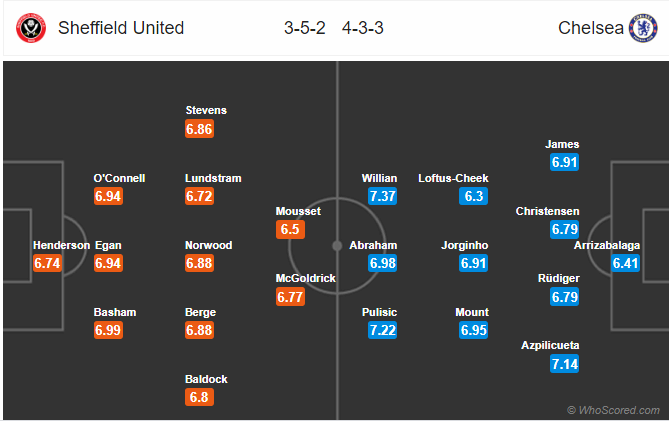Image resolution: width=669 pixels, height=421 pixels.
Task: Select Basham's 6.99 rating badge
Action: point(108,330)
